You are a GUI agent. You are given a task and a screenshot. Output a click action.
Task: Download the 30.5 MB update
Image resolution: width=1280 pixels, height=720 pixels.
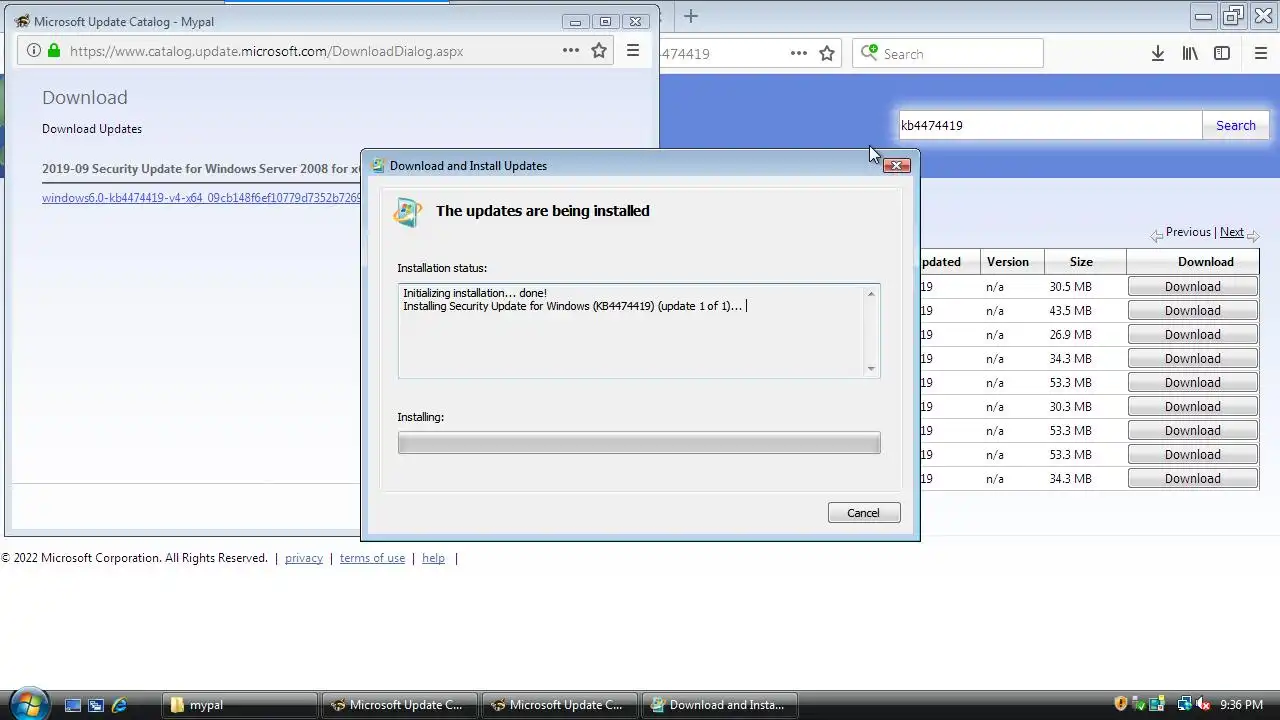1192,286
